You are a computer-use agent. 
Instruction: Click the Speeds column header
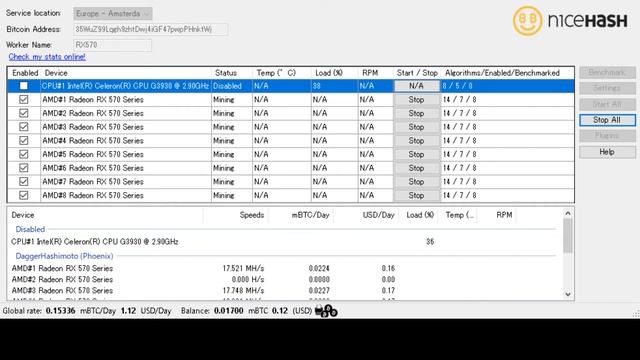[x=252, y=215]
